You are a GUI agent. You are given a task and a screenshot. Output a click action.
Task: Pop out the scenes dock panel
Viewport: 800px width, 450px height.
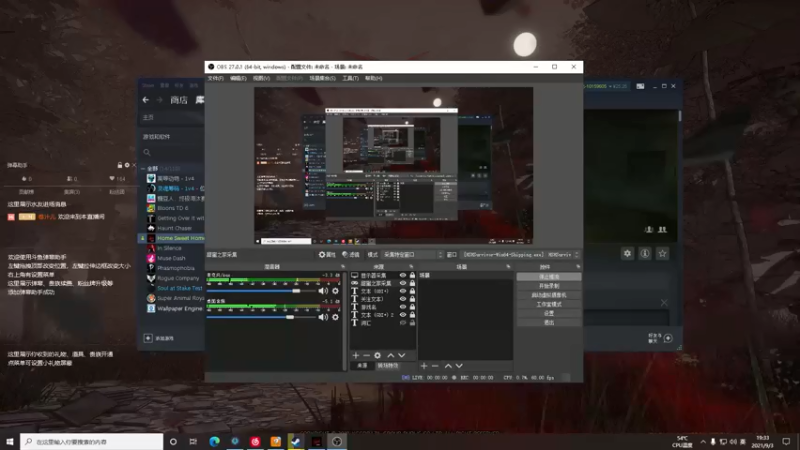click(x=508, y=266)
